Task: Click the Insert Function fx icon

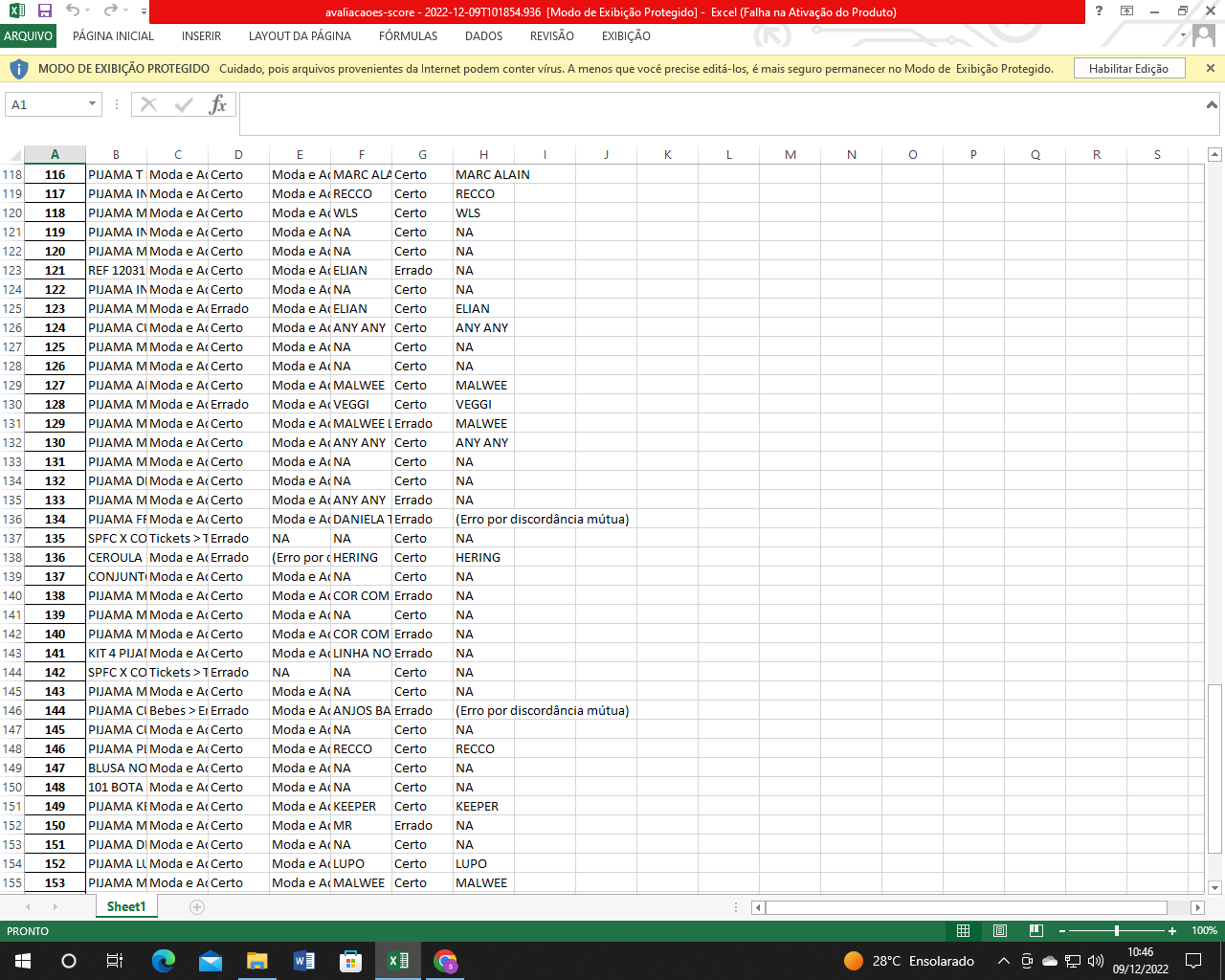Action: click(217, 104)
